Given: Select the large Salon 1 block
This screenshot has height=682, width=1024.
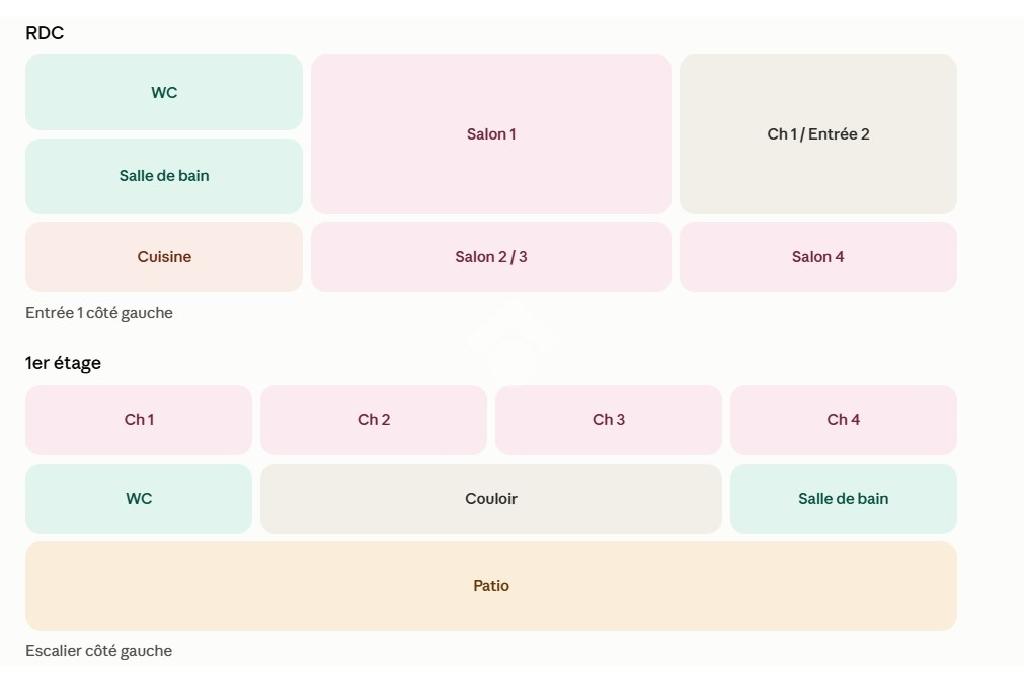Looking at the screenshot, I should click(491, 134).
